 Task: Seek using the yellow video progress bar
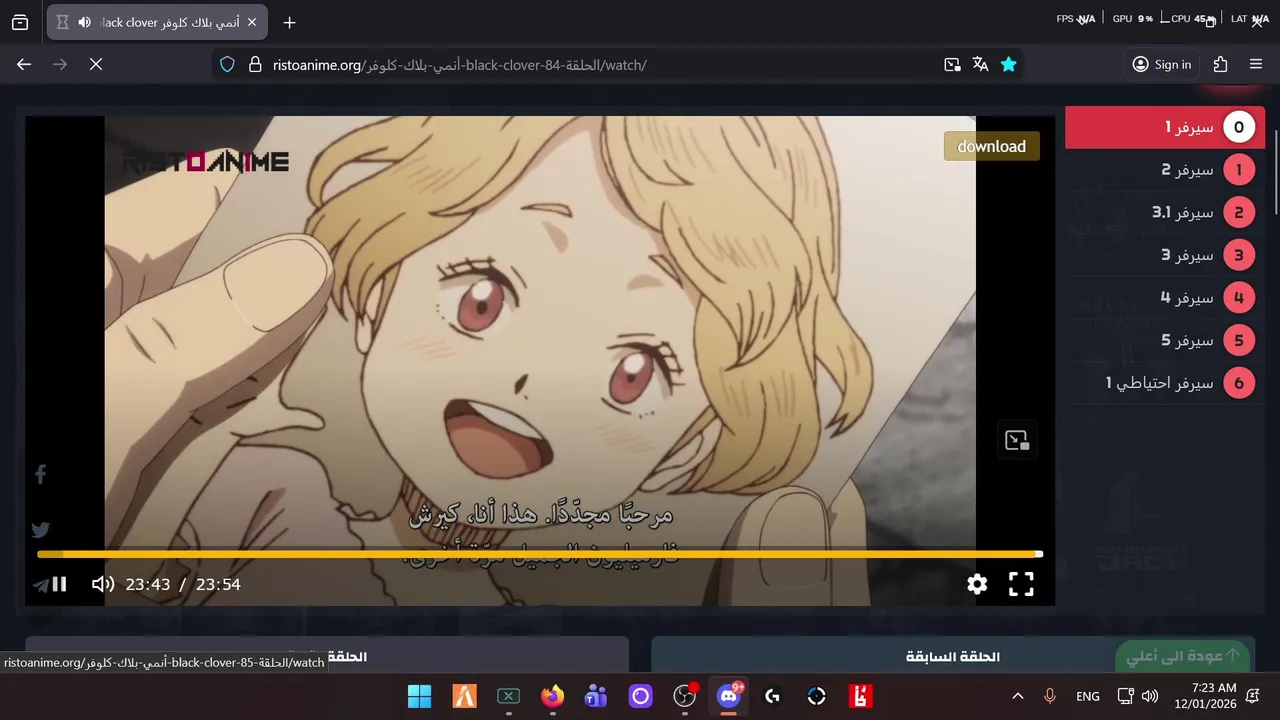tap(540, 554)
